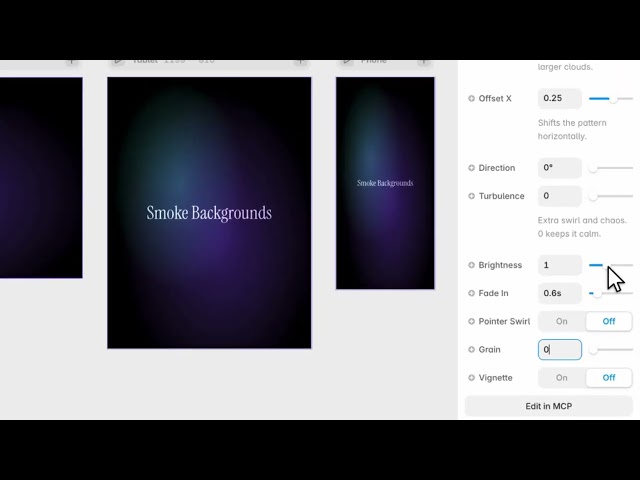640x480 pixels.
Task: Click the plus icon beside Fade In
Action: pyautogui.click(x=471, y=293)
